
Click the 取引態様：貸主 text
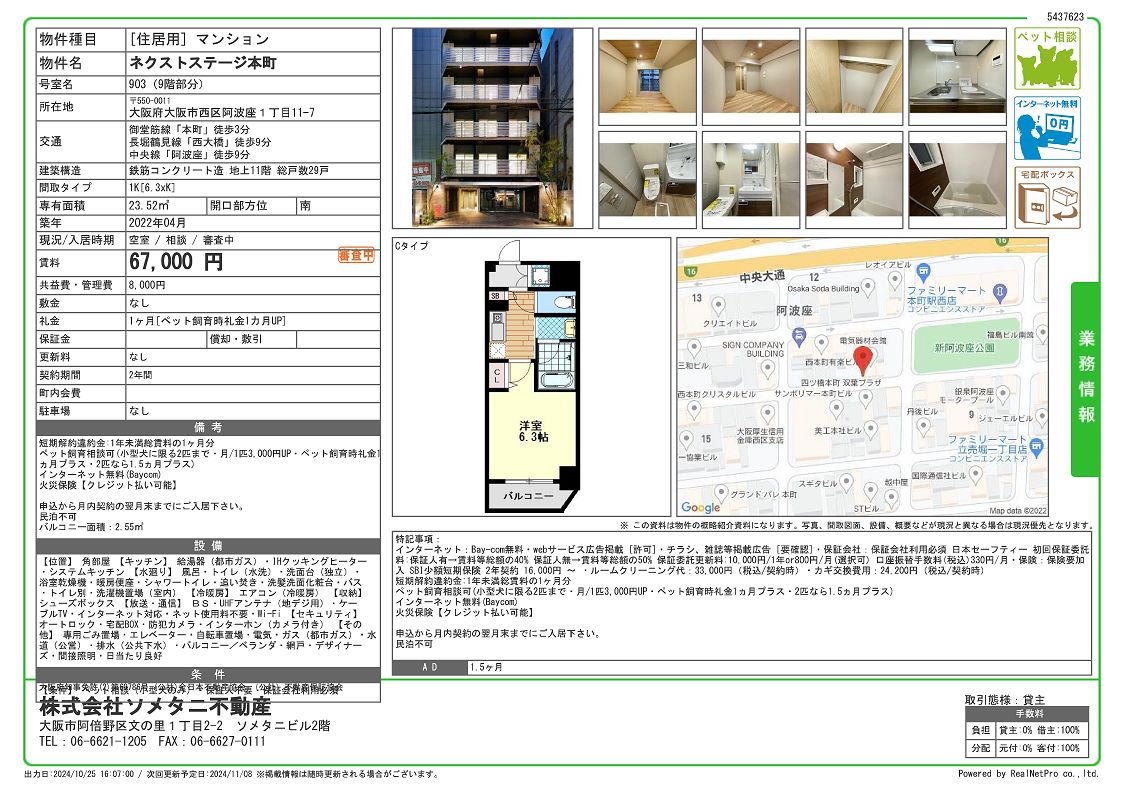(1004, 699)
